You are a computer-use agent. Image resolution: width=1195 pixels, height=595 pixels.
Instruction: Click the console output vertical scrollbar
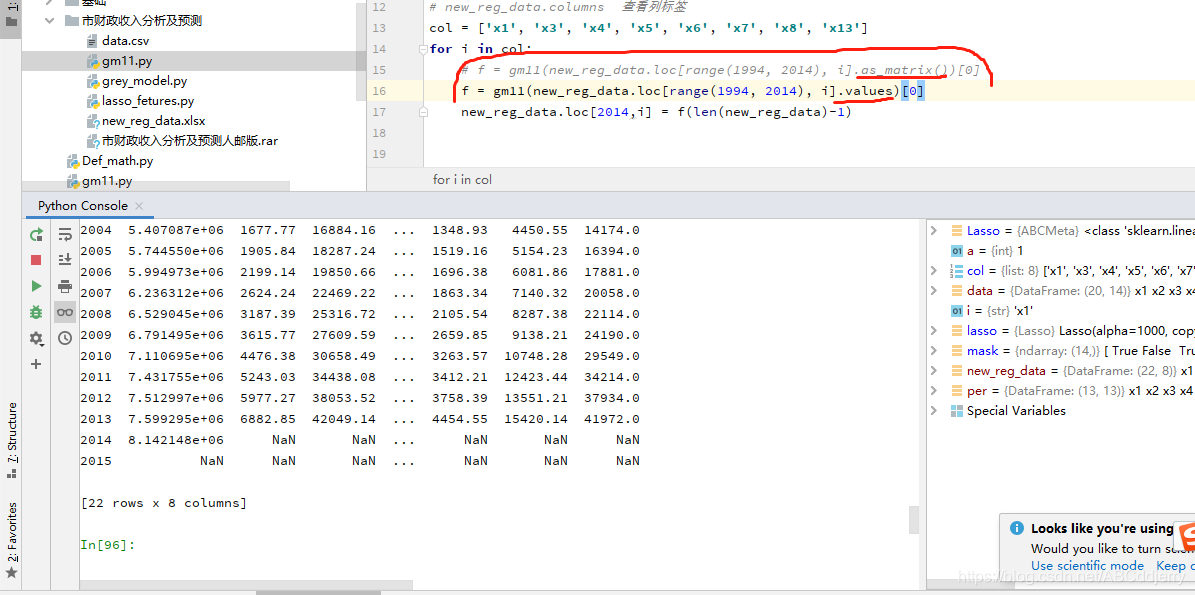tap(914, 520)
